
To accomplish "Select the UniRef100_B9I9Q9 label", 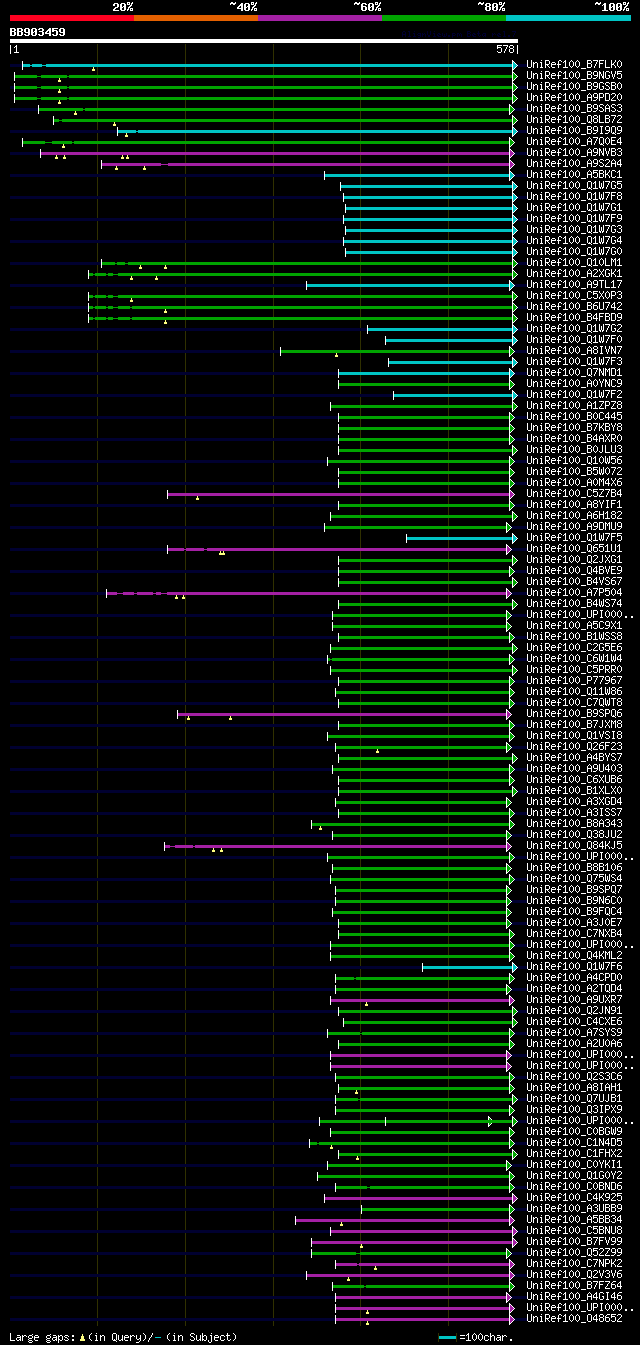I will coord(574,131).
